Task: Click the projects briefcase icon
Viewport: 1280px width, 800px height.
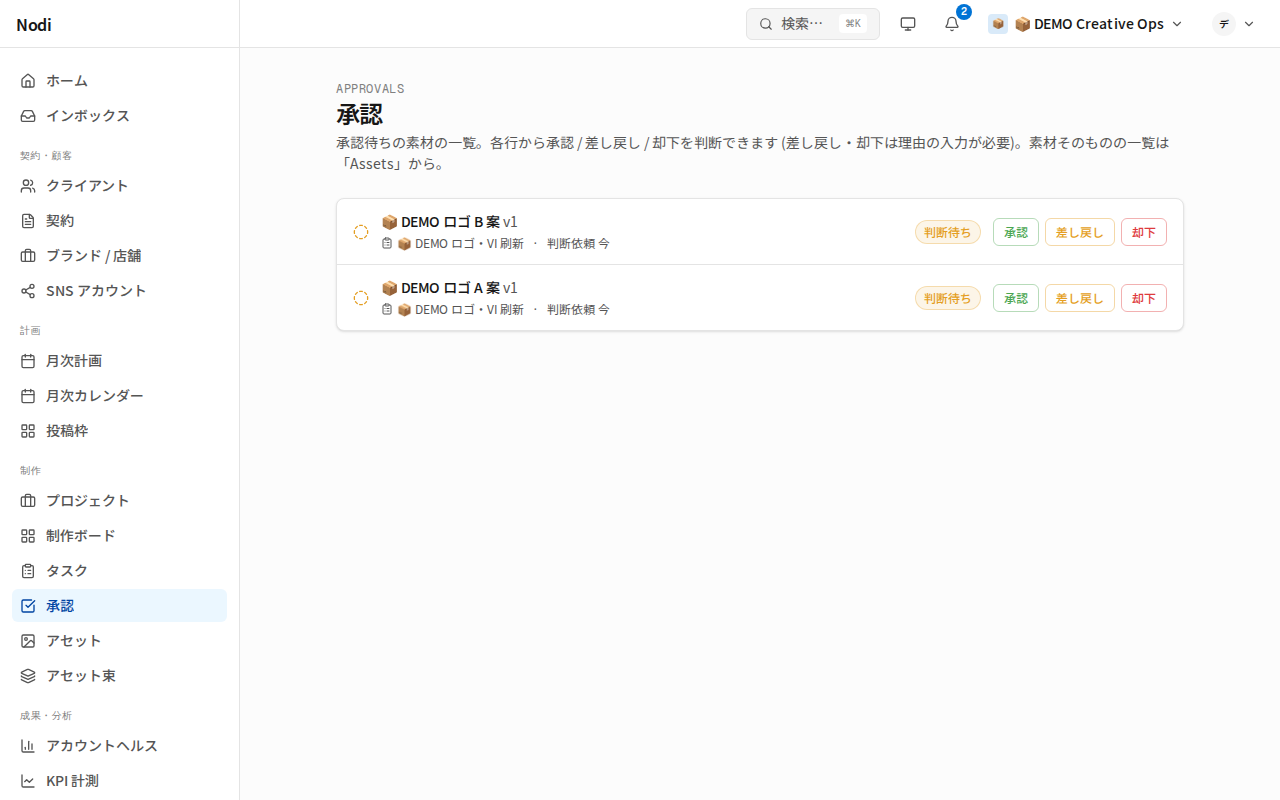Action: click(x=28, y=501)
